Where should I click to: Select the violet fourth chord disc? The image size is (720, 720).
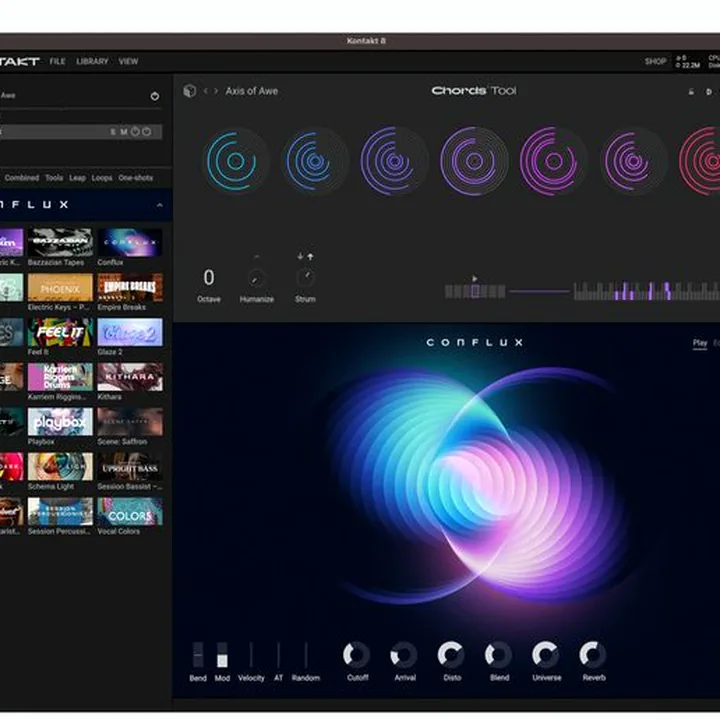pyautogui.click(x=474, y=161)
